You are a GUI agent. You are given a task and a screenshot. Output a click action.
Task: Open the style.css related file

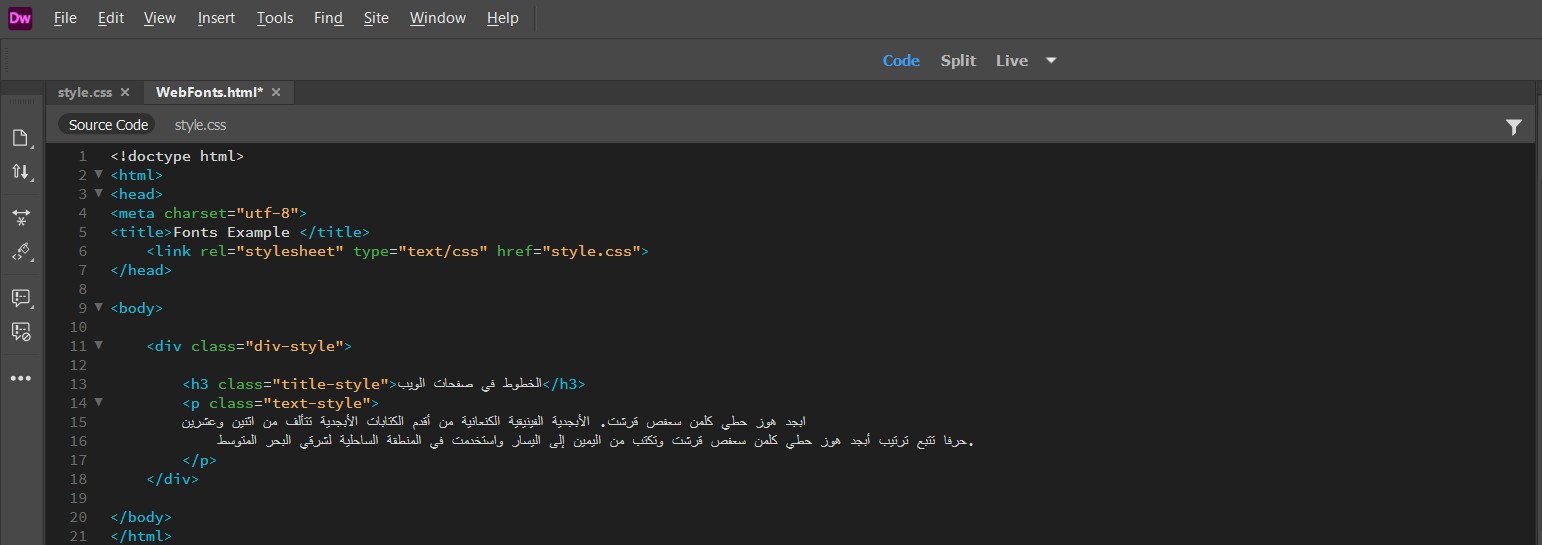coord(200,125)
